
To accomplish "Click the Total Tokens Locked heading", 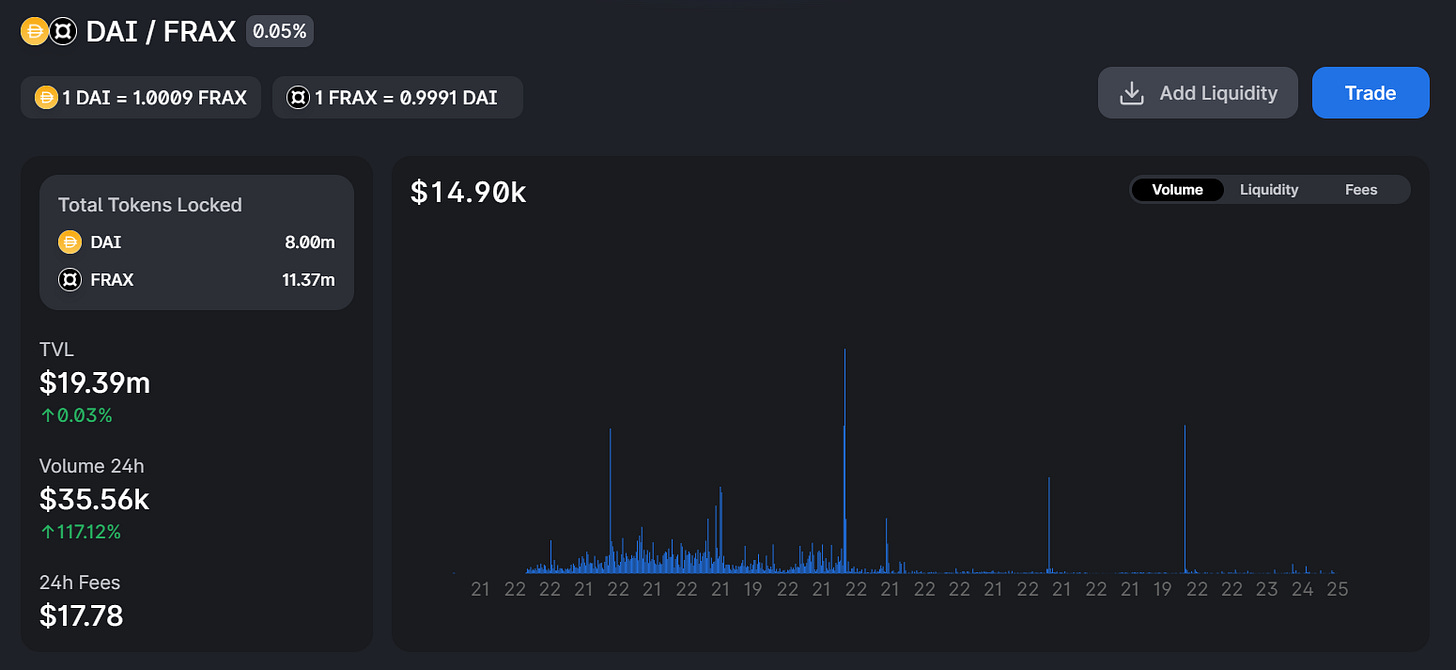I will [150, 205].
